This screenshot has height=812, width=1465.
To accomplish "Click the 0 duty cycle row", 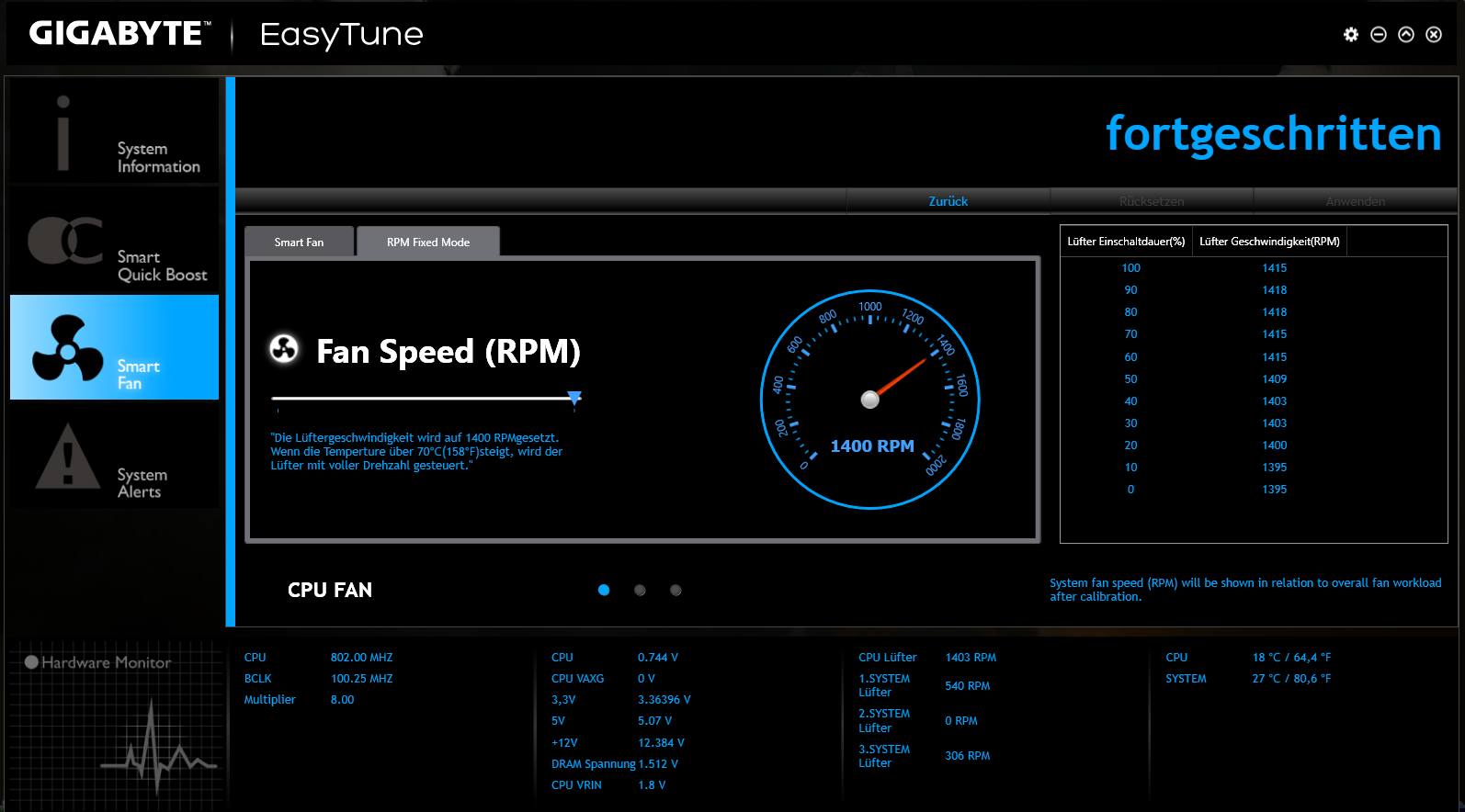I will coord(1254,490).
